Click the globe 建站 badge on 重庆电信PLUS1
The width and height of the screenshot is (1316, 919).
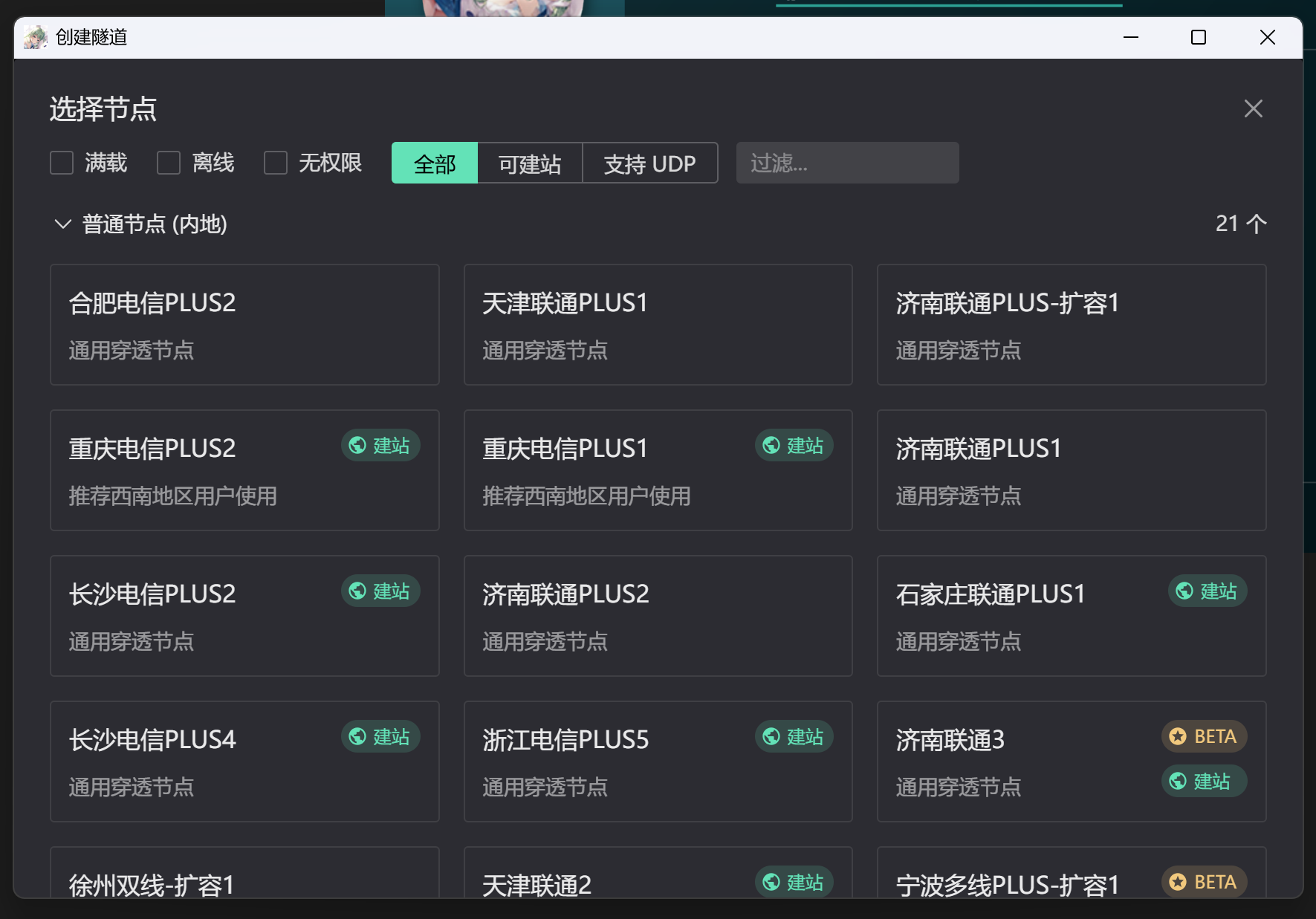794,446
